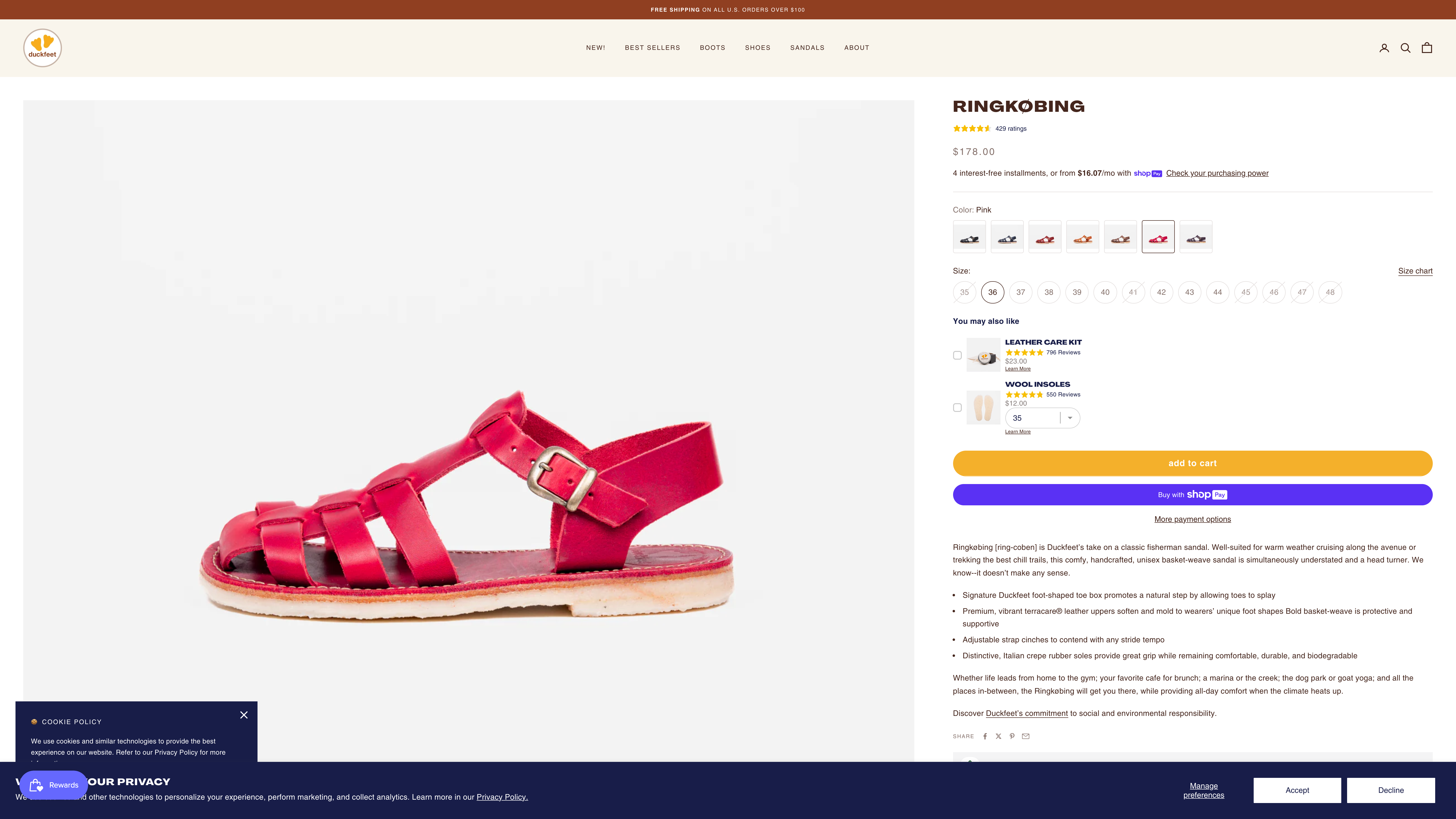Open Duckfeet's commitment link
The width and height of the screenshot is (1456, 819).
coord(1027,713)
